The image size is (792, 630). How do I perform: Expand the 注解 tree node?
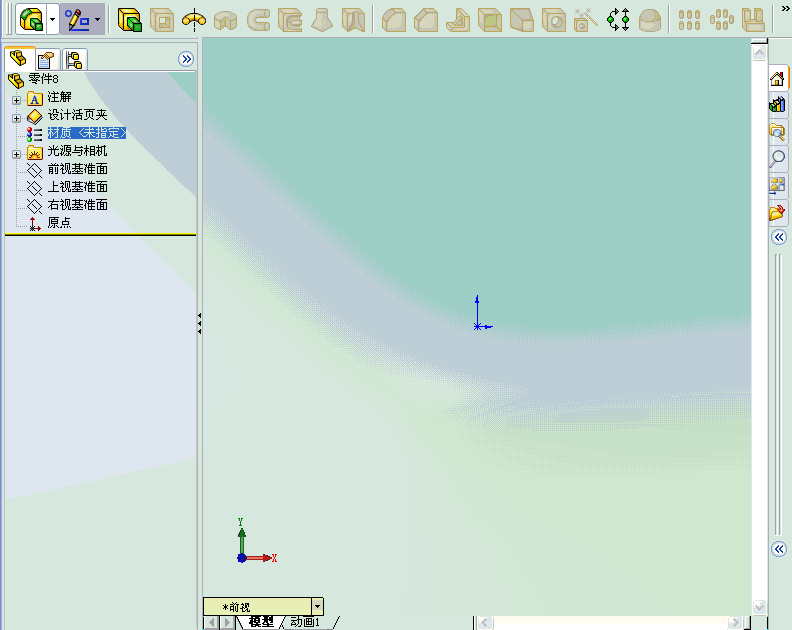click(x=16, y=100)
